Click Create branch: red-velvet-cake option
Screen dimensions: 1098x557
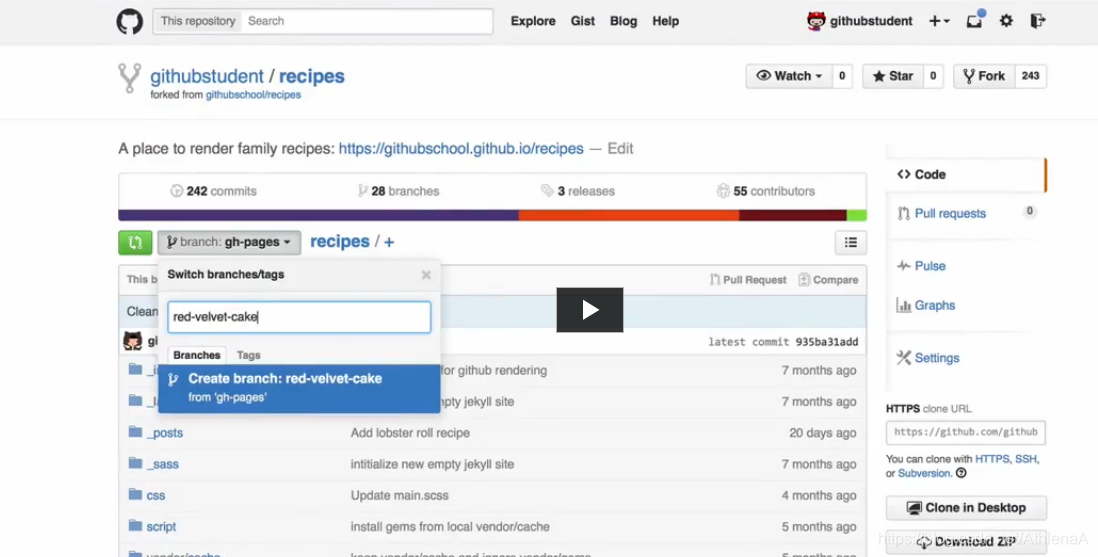[299, 387]
